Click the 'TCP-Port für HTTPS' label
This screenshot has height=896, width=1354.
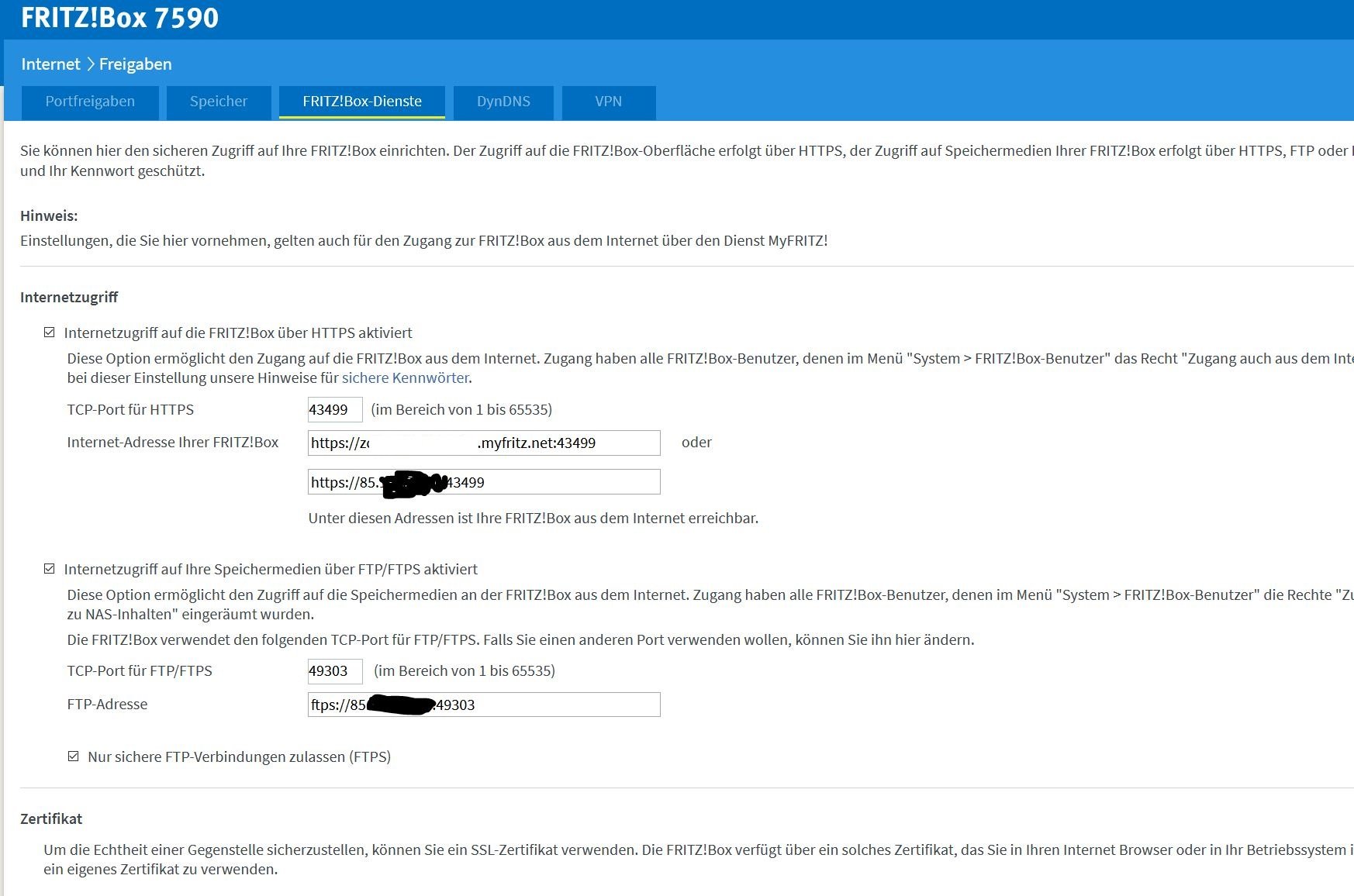point(130,410)
